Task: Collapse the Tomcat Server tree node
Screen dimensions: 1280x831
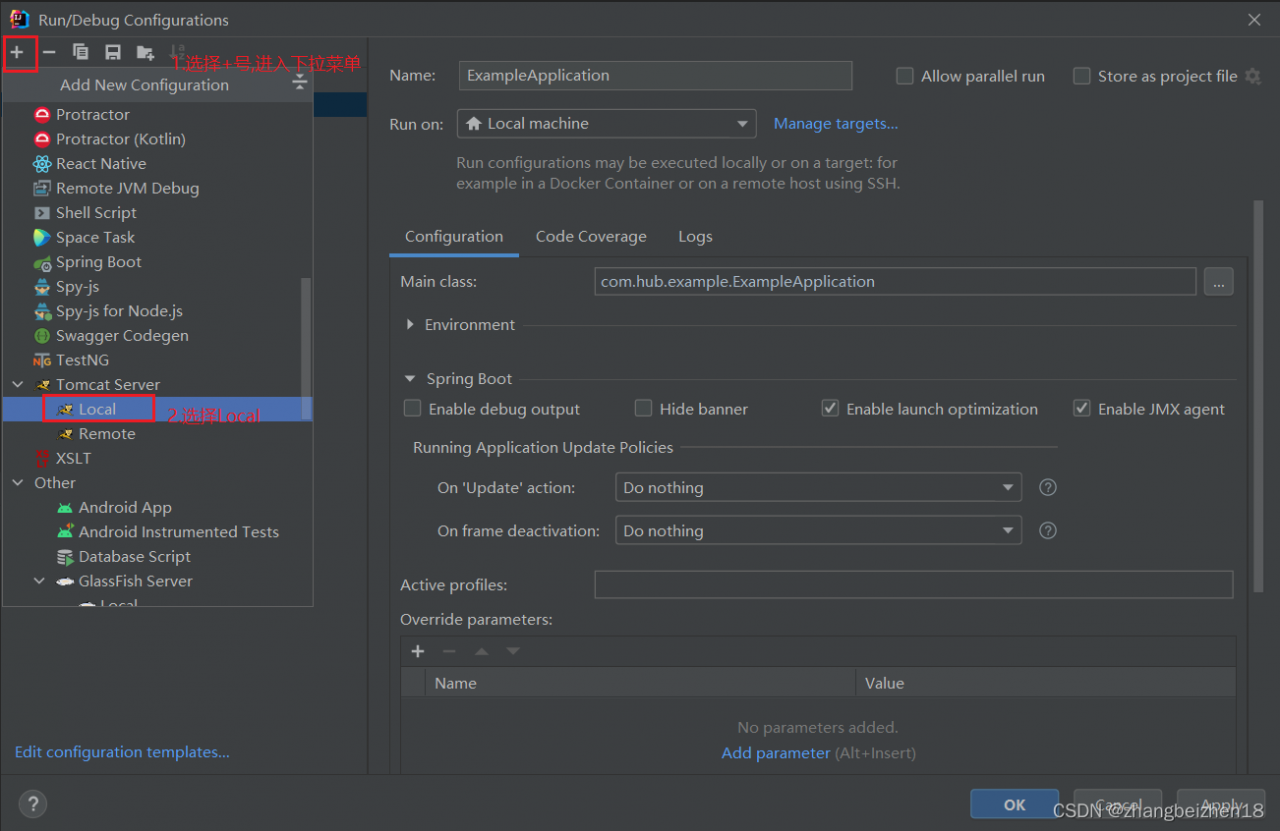Action: click(18, 385)
